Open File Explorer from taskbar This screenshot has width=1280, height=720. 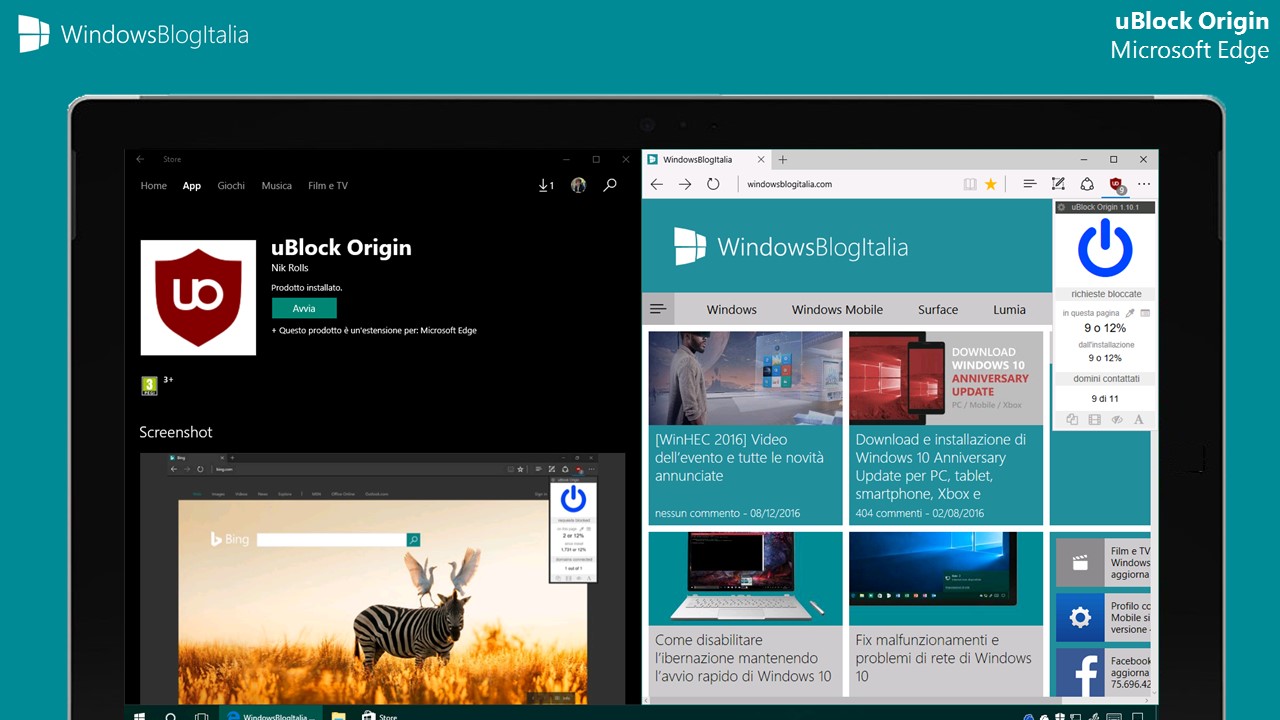pos(338,716)
